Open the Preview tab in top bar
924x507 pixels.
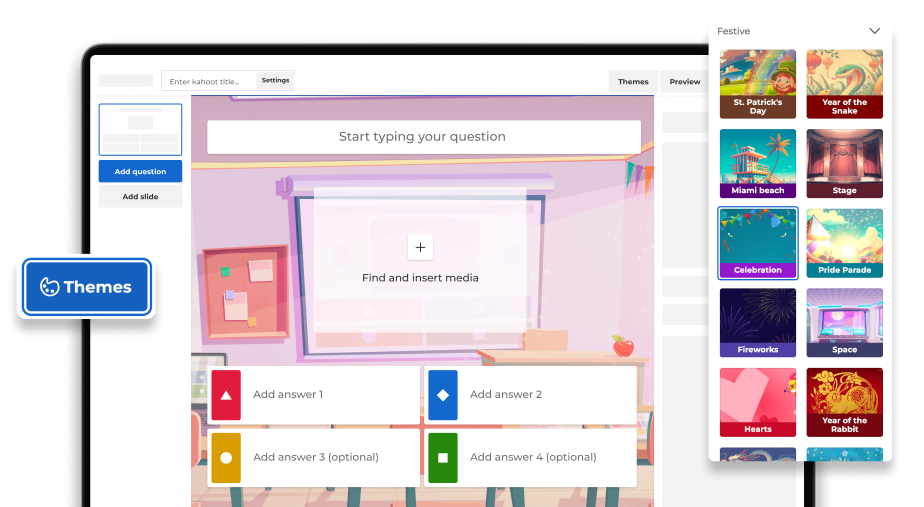[x=685, y=81]
